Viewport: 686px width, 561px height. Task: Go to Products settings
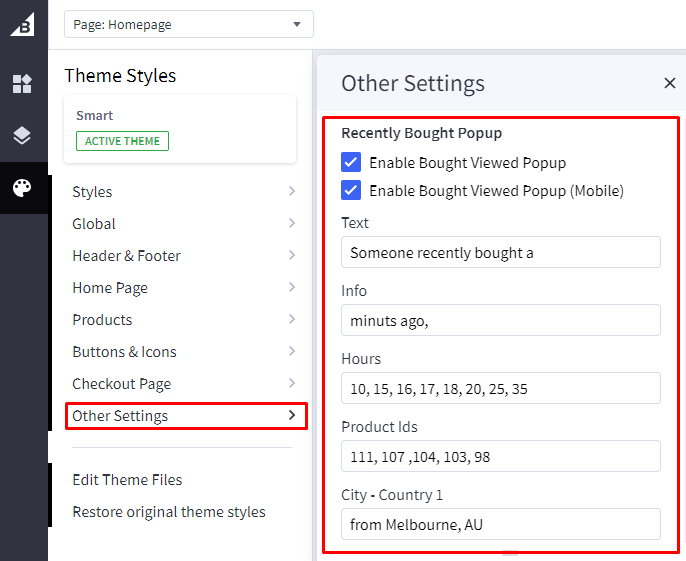point(102,320)
